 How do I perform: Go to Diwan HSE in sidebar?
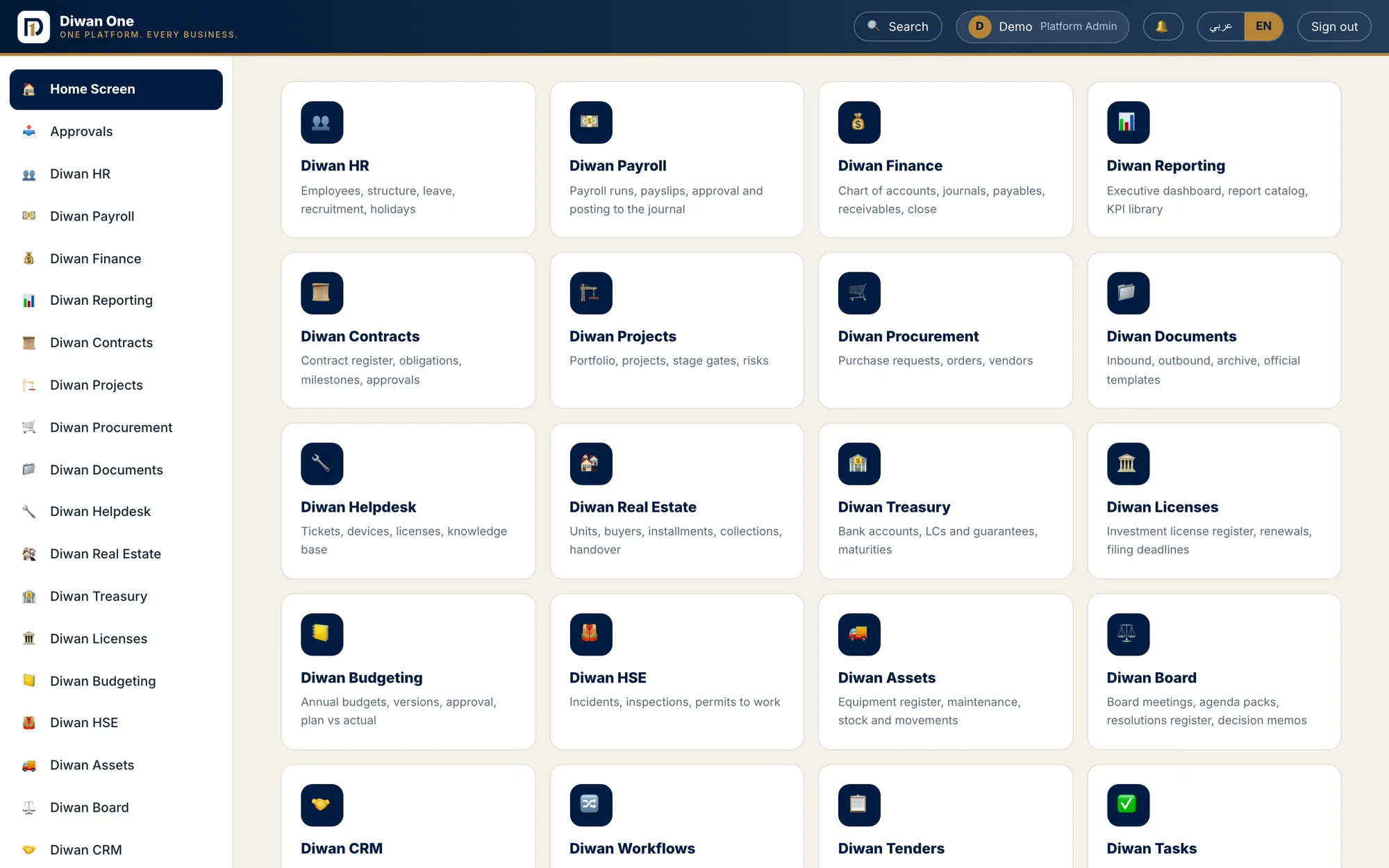coord(116,722)
